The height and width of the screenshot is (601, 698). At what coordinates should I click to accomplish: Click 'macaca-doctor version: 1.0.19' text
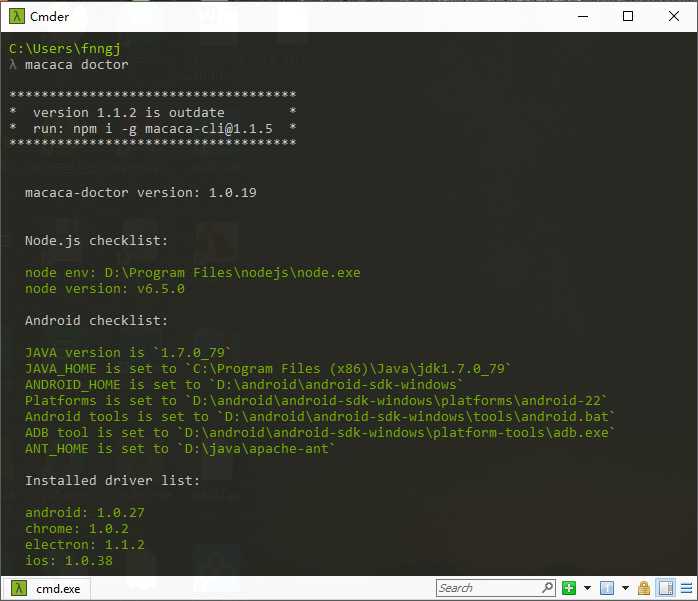pos(141,193)
